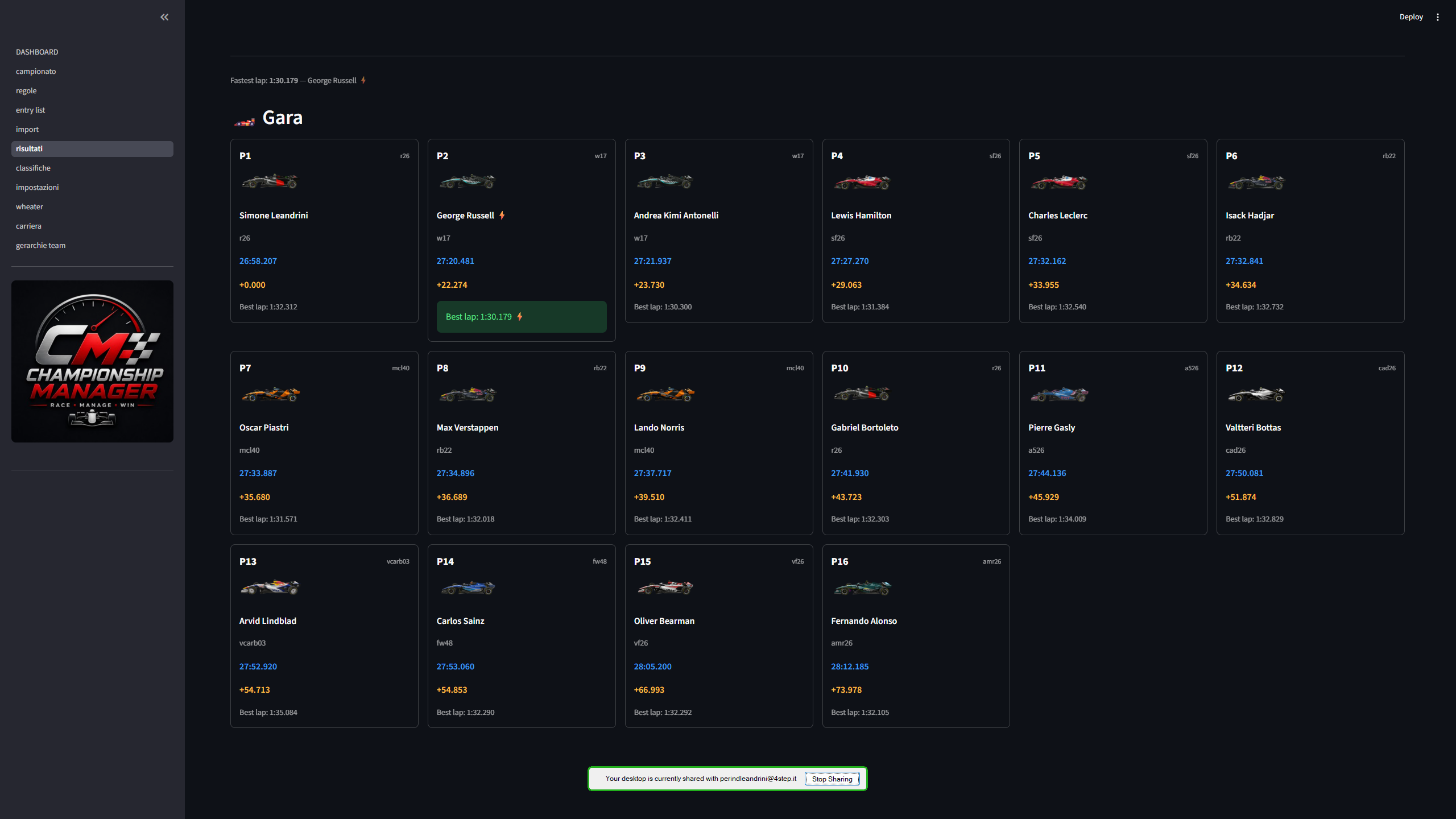Viewport: 1456px width, 819px height.
Task: Select risultati in the sidebar
Action: pyautogui.click(x=92, y=148)
